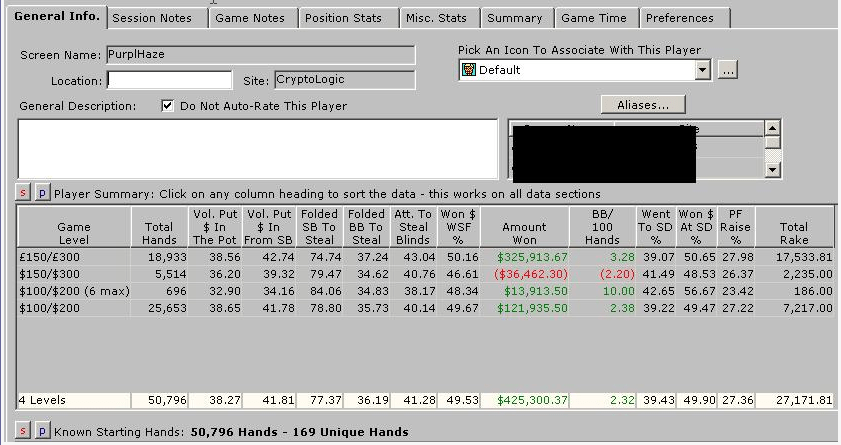The image size is (841, 445).
Task: Click the 'p' icon beside Known Starting Hands
Action: 42,431
